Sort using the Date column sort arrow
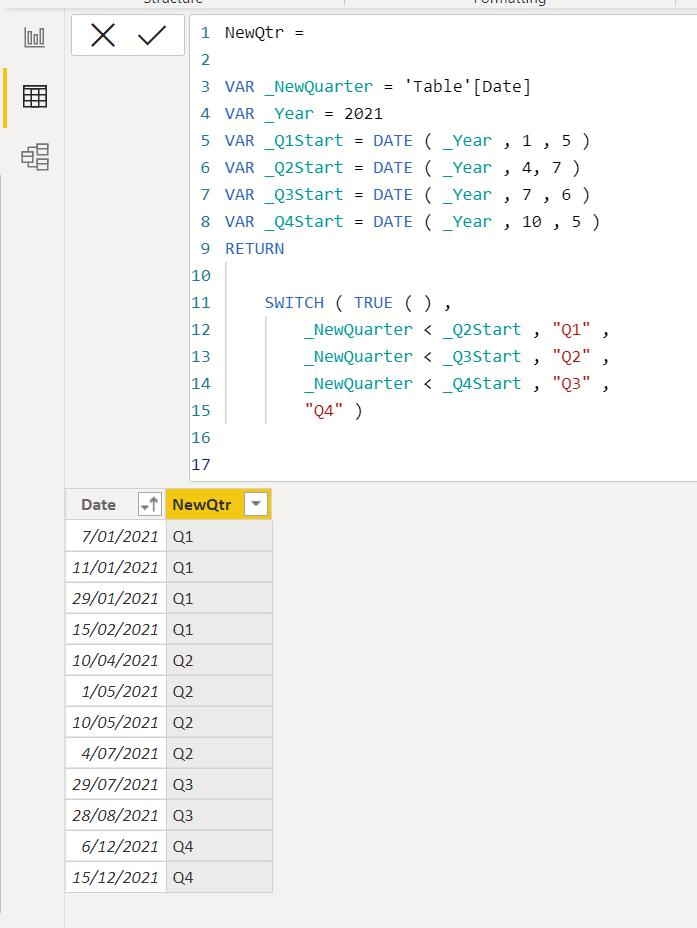 pyautogui.click(x=150, y=504)
